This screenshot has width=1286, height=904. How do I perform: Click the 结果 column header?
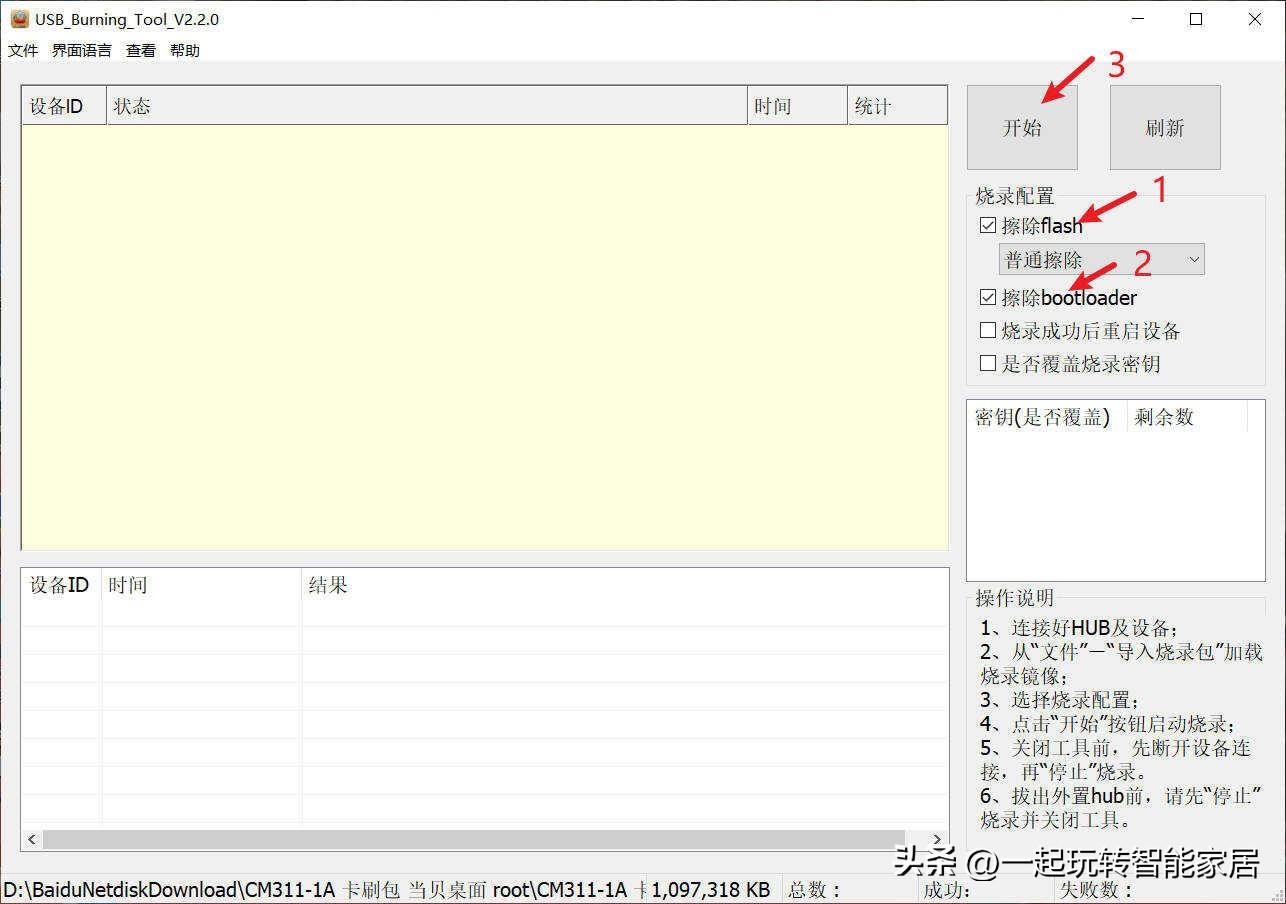(x=625, y=585)
